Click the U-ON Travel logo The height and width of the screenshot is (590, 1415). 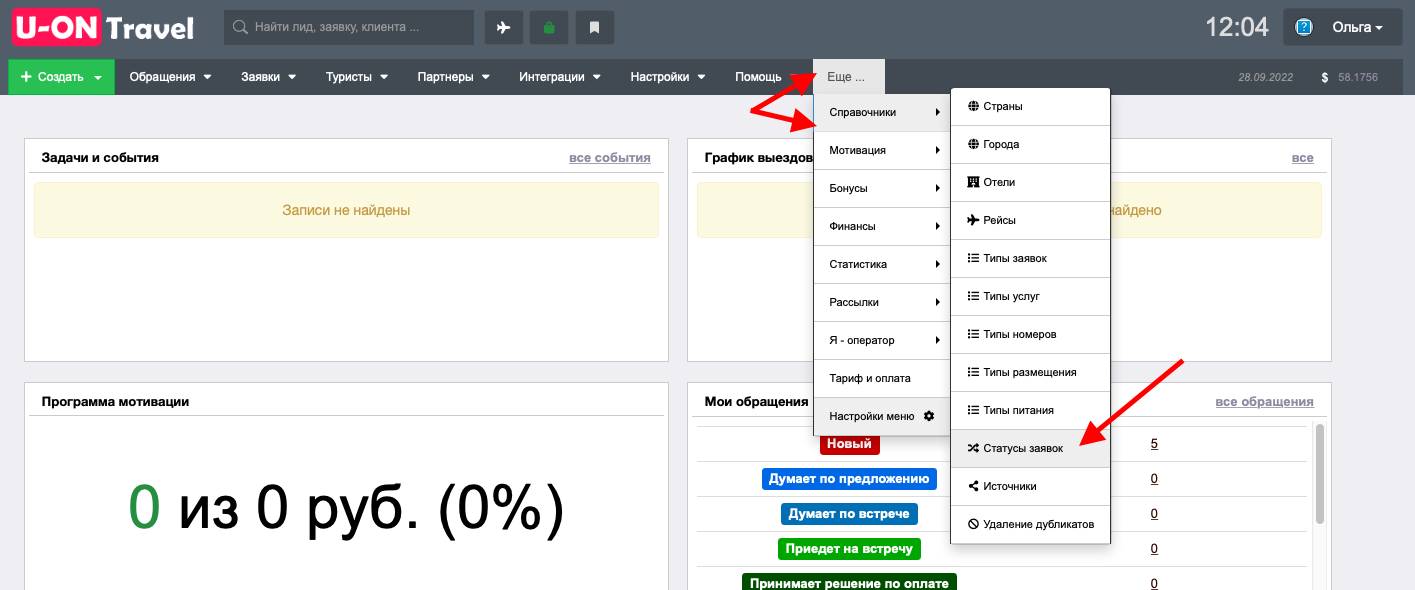pyautogui.click(x=103, y=27)
